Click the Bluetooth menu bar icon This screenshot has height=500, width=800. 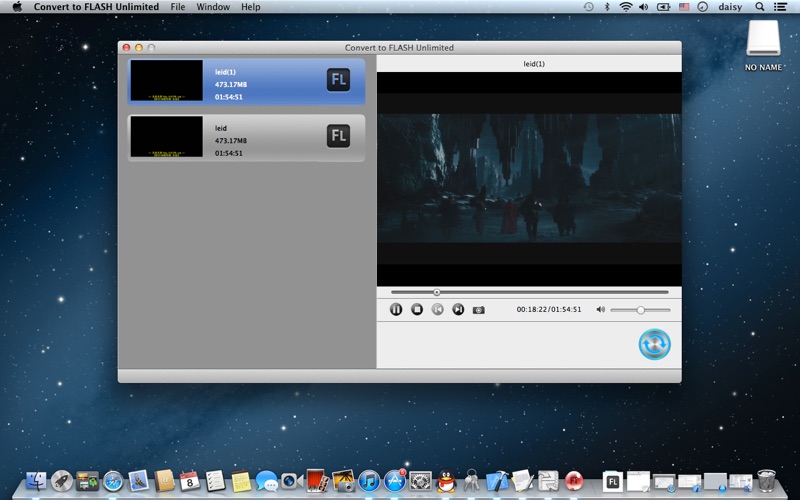pyautogui.click(x=607, y=7)
